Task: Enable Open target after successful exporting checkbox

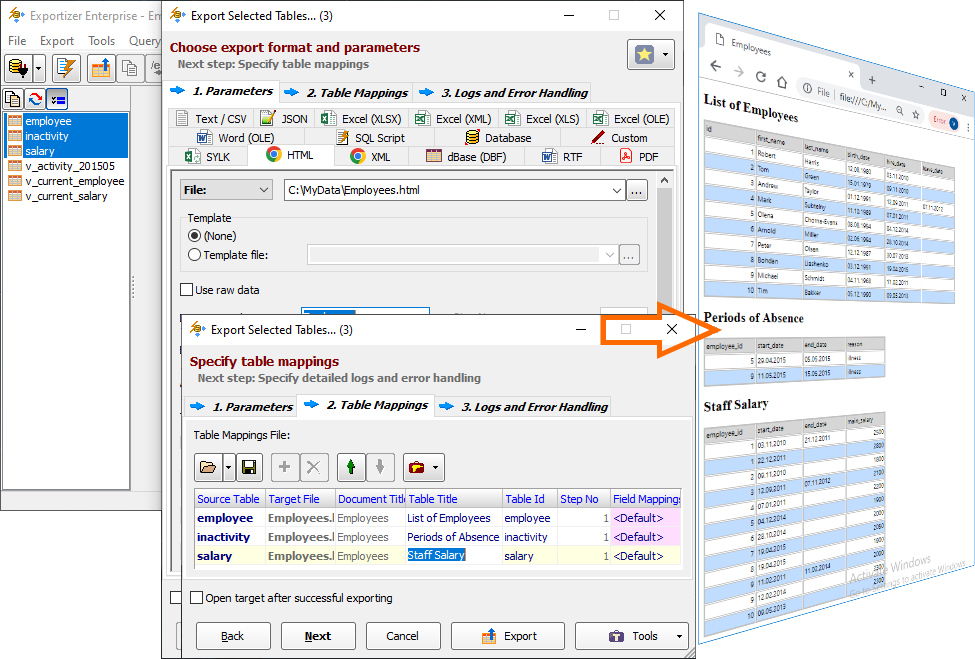Action: click(x=196, y=598)
